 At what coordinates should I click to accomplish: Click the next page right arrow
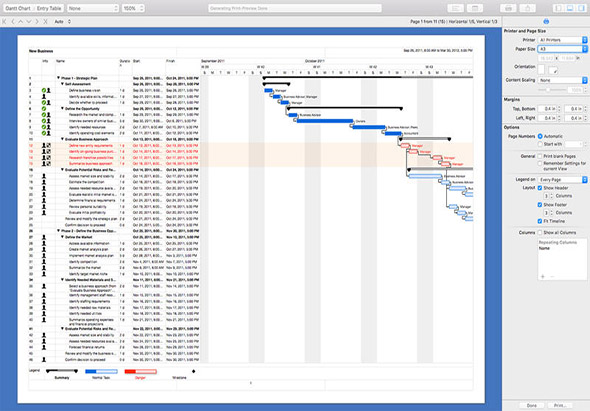click(37, 21)
